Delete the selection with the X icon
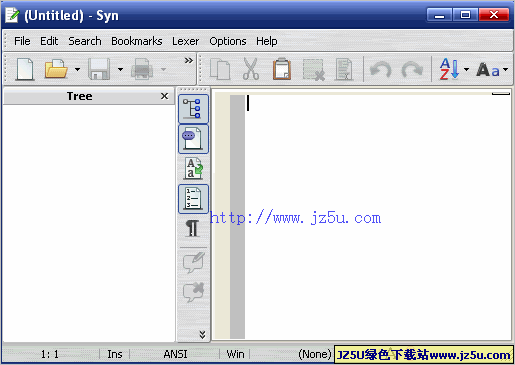This screenshot has height=365, width=515. (313, 69)
